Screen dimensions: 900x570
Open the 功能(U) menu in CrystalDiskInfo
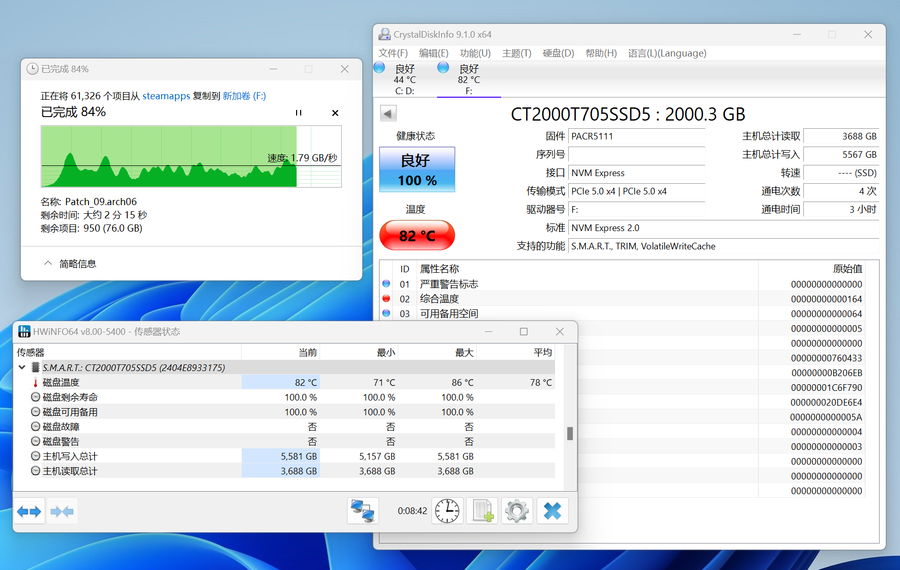(x=475, y=53)
